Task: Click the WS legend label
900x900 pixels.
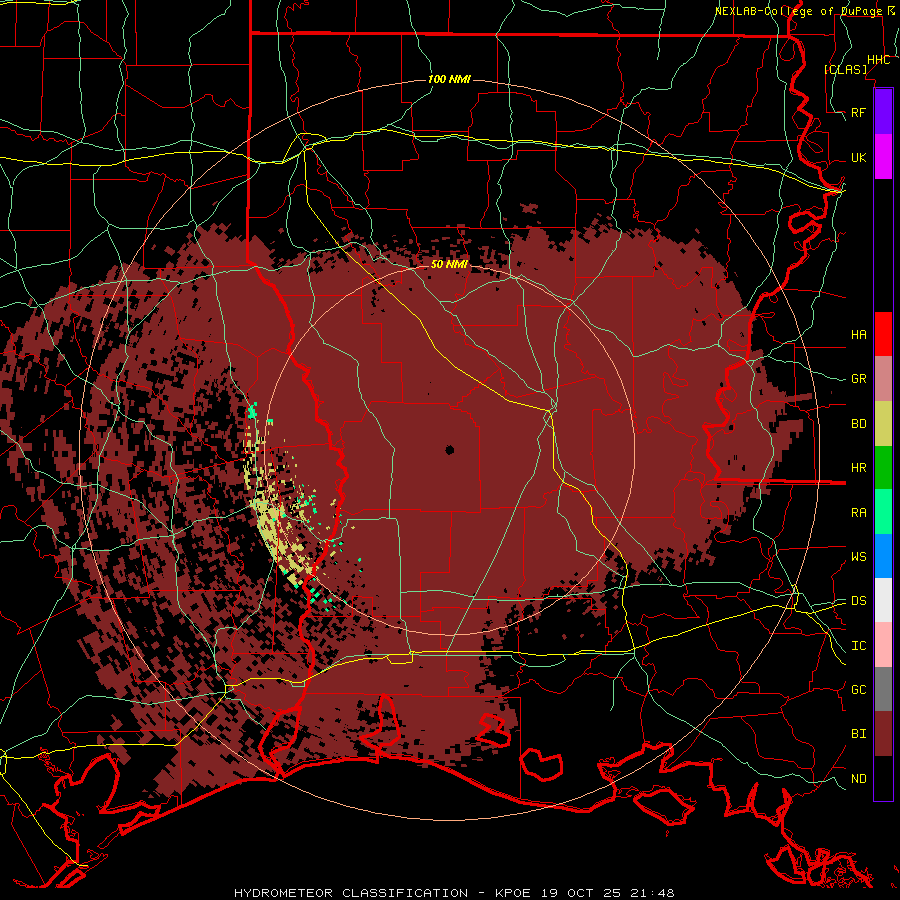Action: coord(858,556)
